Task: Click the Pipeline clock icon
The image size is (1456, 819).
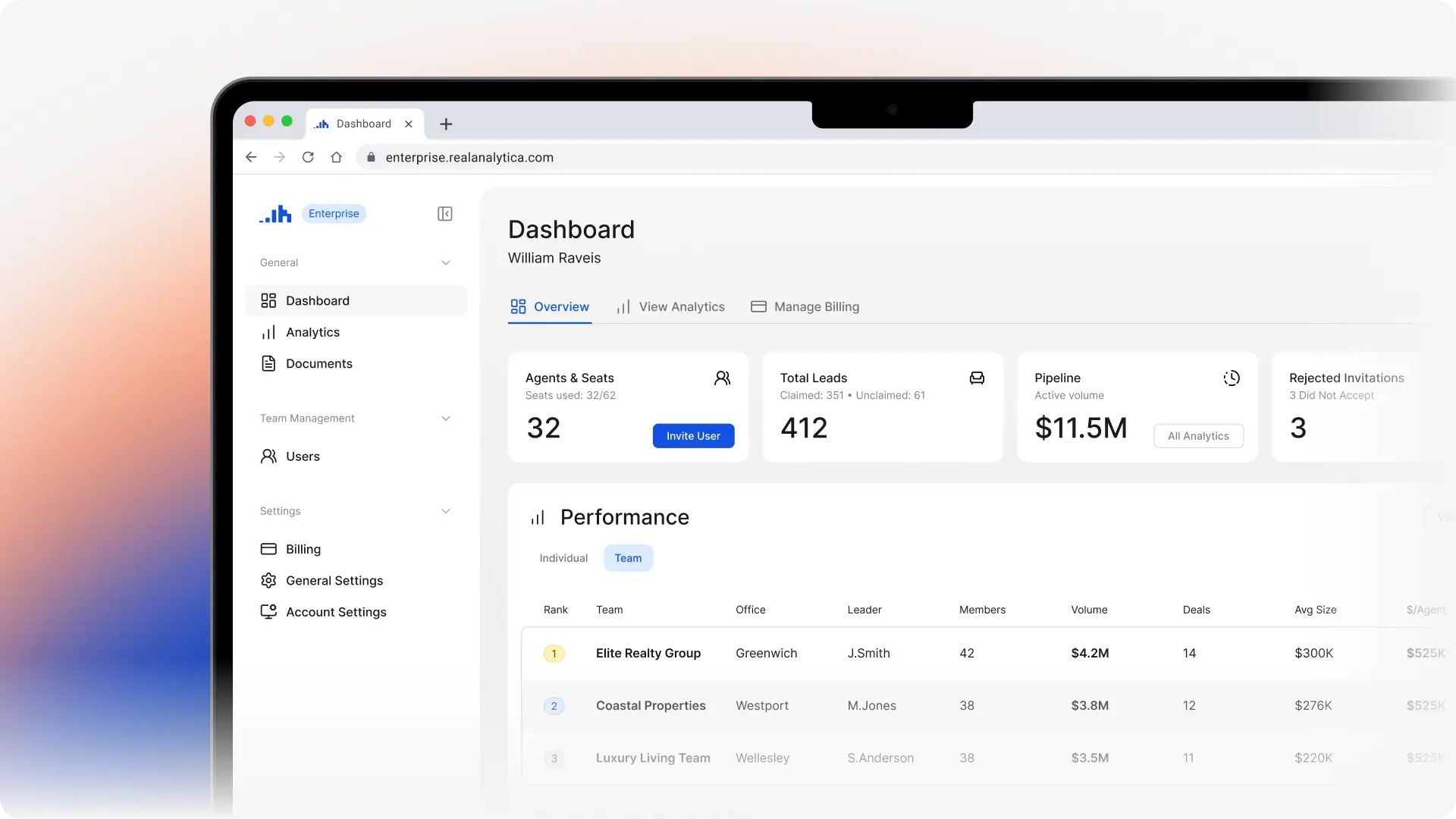Action: (1232, 378)
